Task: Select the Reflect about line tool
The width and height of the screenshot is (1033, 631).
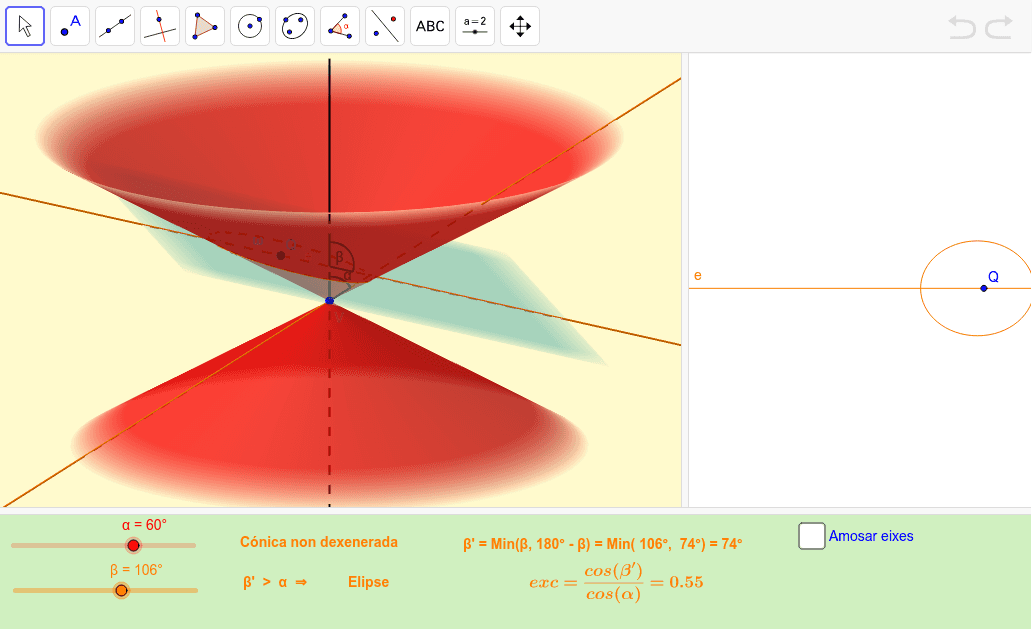Action: pos(385,26)
